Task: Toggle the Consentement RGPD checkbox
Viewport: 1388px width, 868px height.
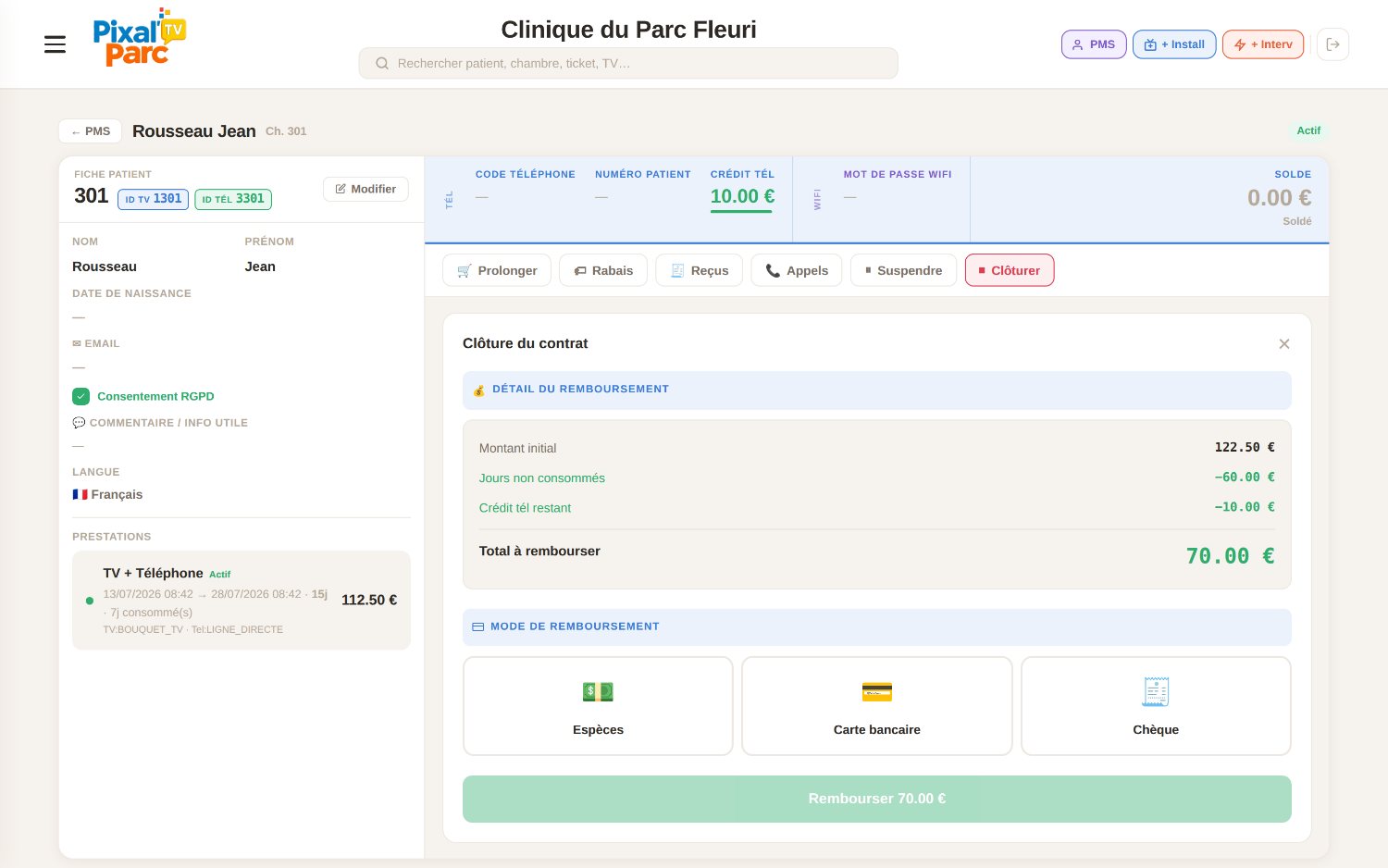Action: (x=81, y=396)
